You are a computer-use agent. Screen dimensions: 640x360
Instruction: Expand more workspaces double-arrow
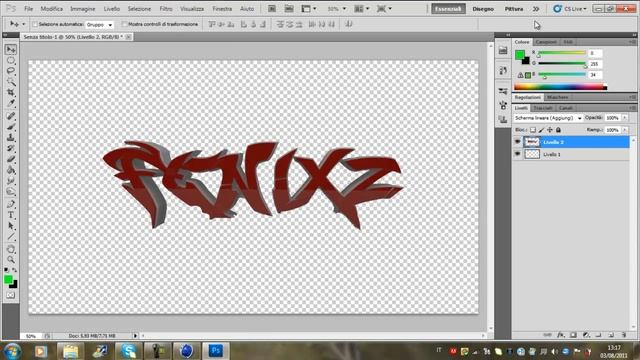(536, 9)
